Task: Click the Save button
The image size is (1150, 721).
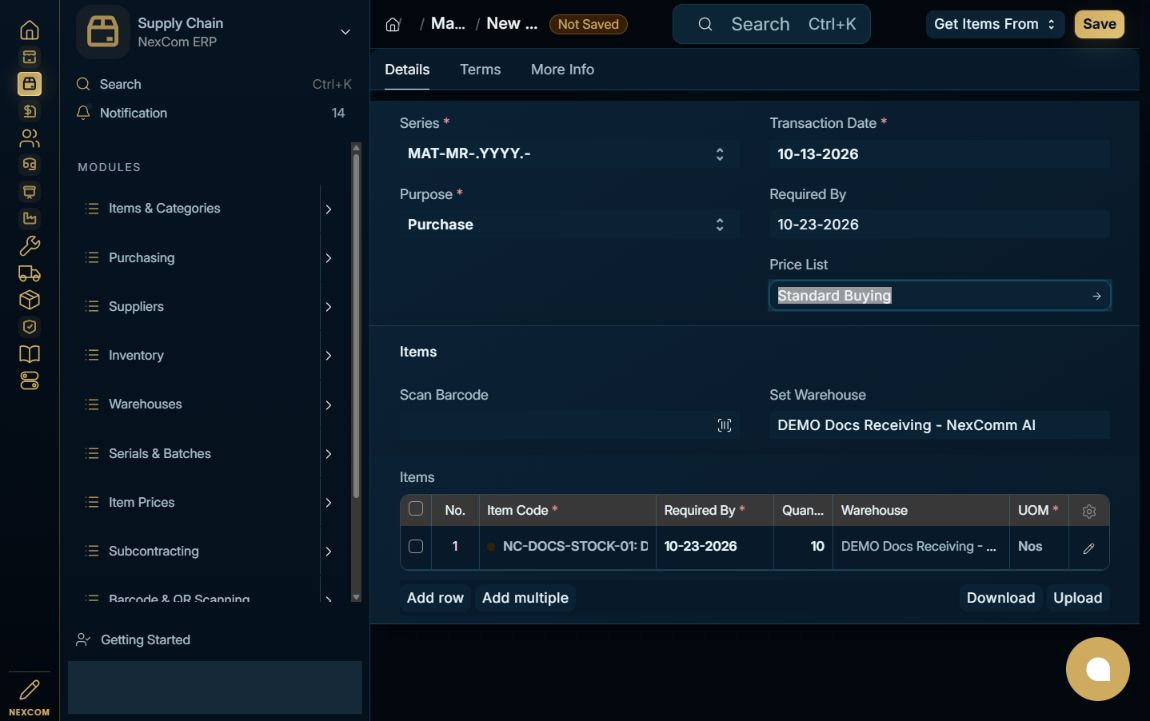Action: click(x=1099, y=24)
